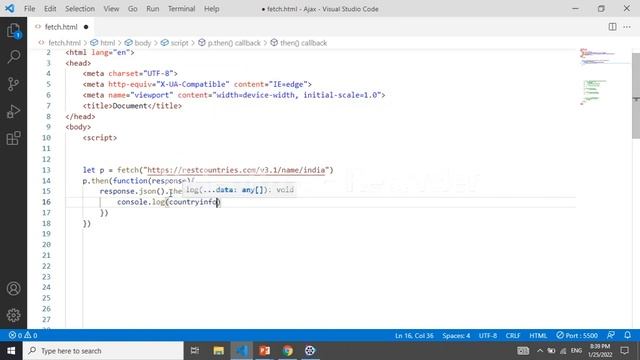Click the opening <script> tag
Screen dimensions: 640x360
(x=100, y=138)
